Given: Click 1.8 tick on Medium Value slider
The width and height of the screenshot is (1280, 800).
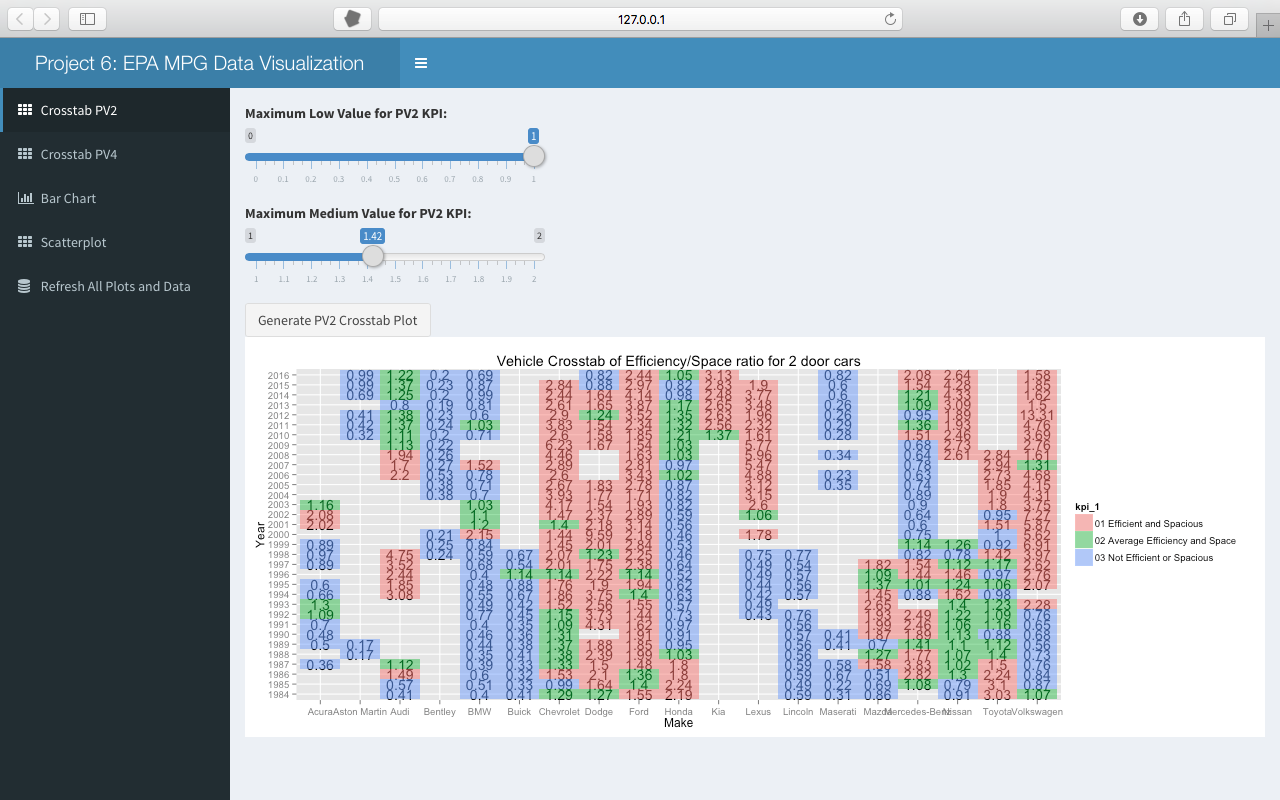Looking at the screenshot, I should point(478,279).
